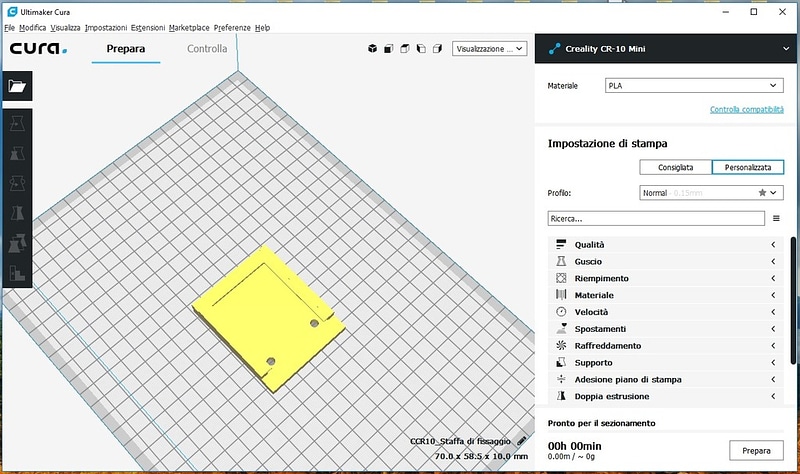Expand the Riempimento settings section

(x=665, y=278)
